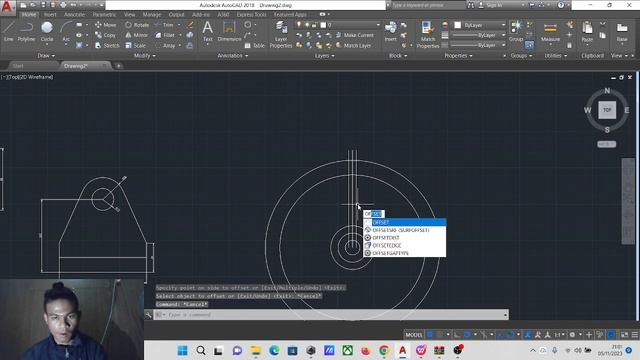Toggle Polar Tracking in status bar

pos(468,335)
